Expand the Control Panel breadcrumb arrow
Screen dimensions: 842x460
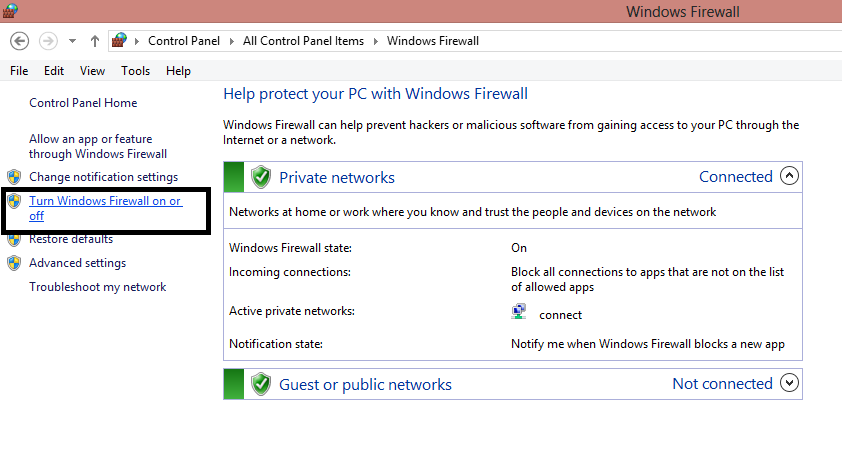pyautogui.click(x=231, y=41)
